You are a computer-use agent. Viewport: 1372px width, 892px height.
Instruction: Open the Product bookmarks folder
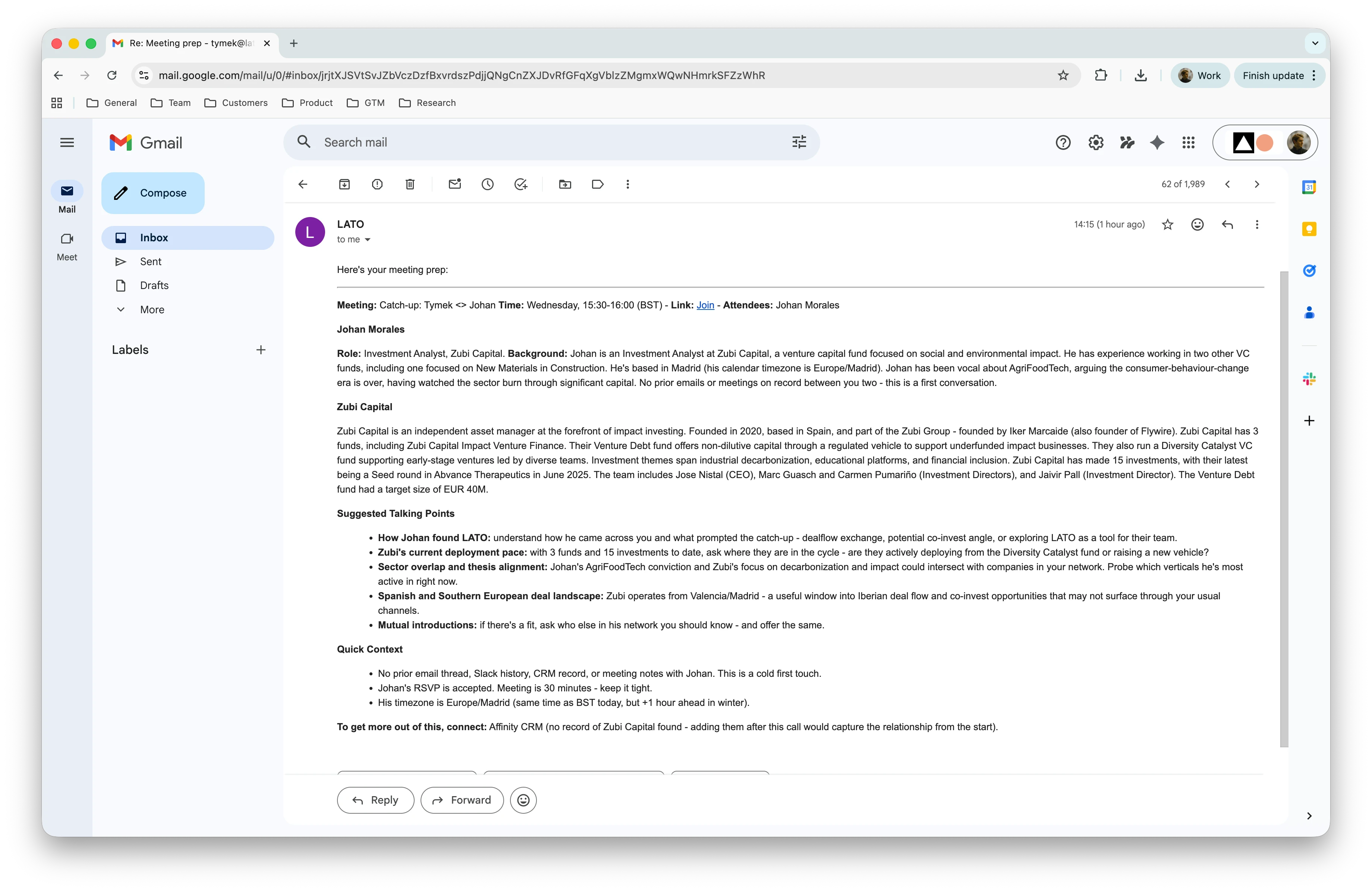coord(307,103)
